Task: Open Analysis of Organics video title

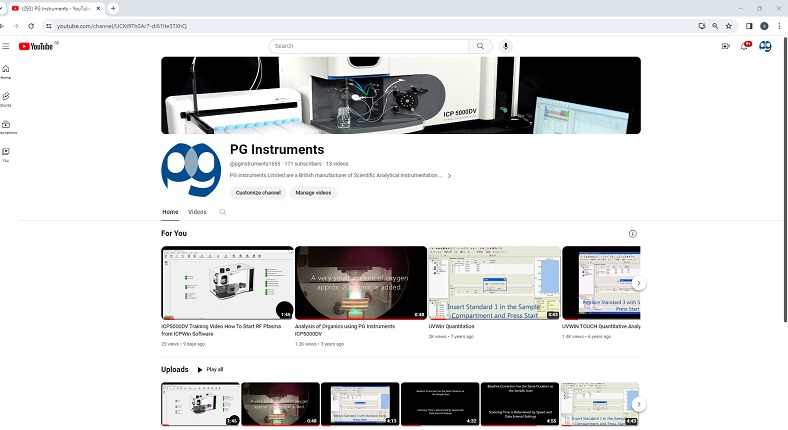Action: click(345, 330)
